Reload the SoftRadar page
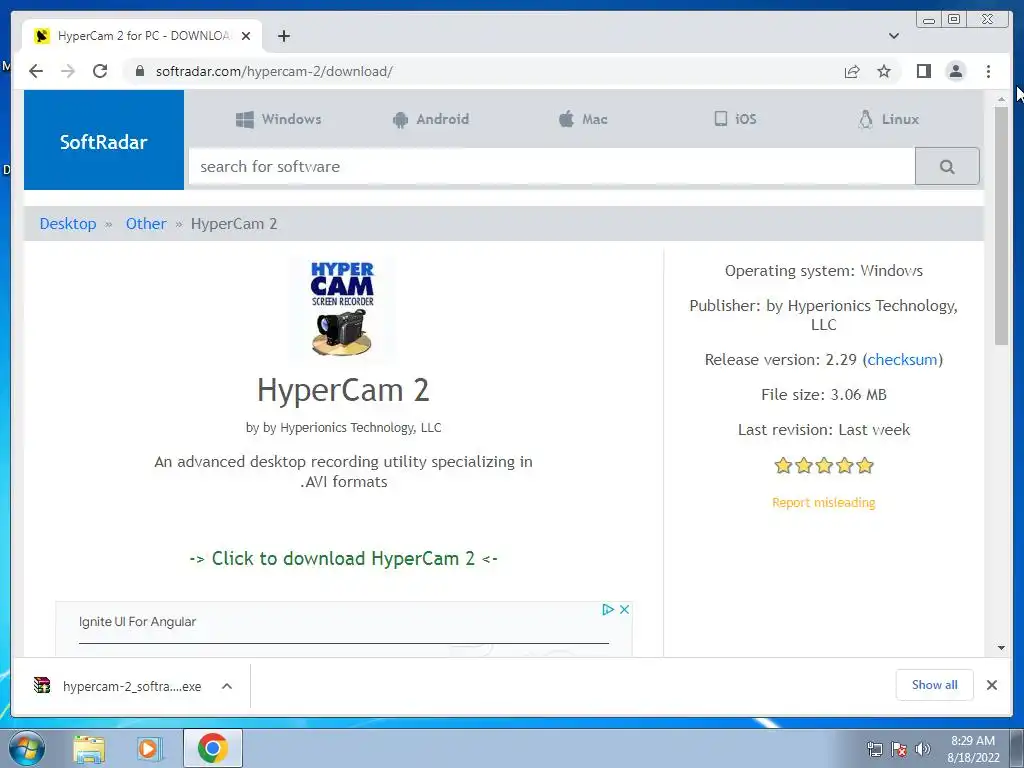This screenshot has height=768, width=1024. [x=100, y=71]
